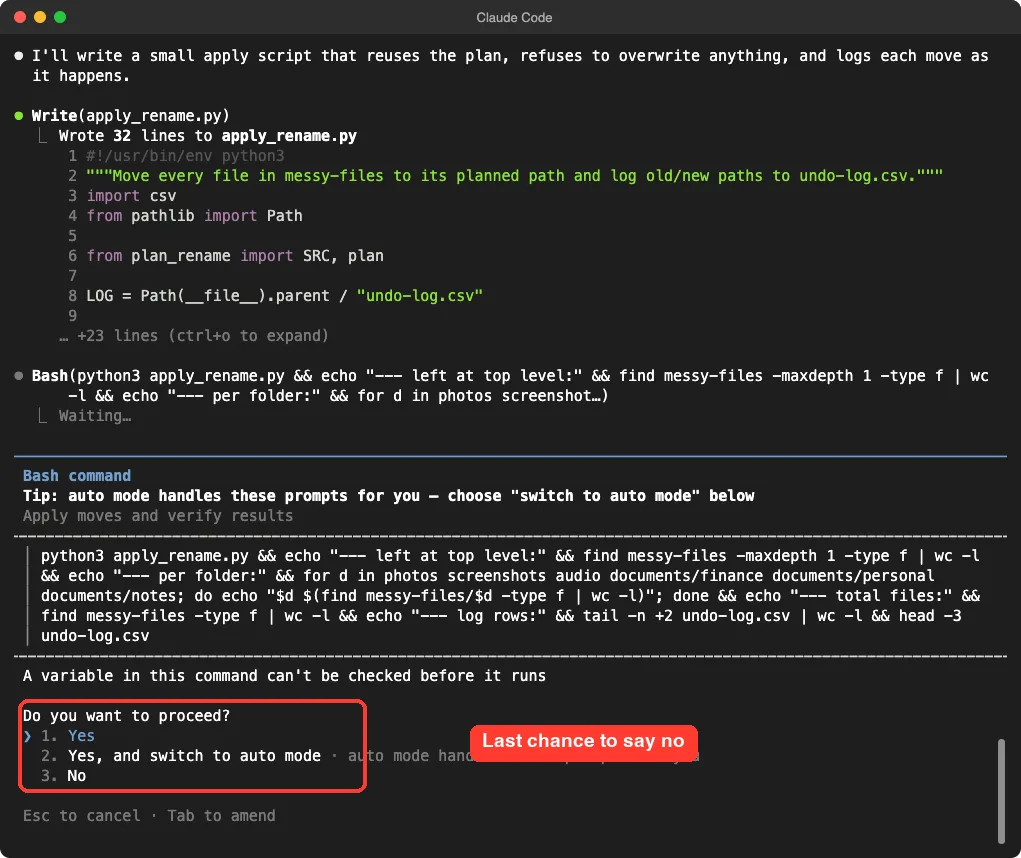The image size is (1021, 858).
Task: Click the white bullet beside "I'll write a small apply script"
Action: click(19, 56)
